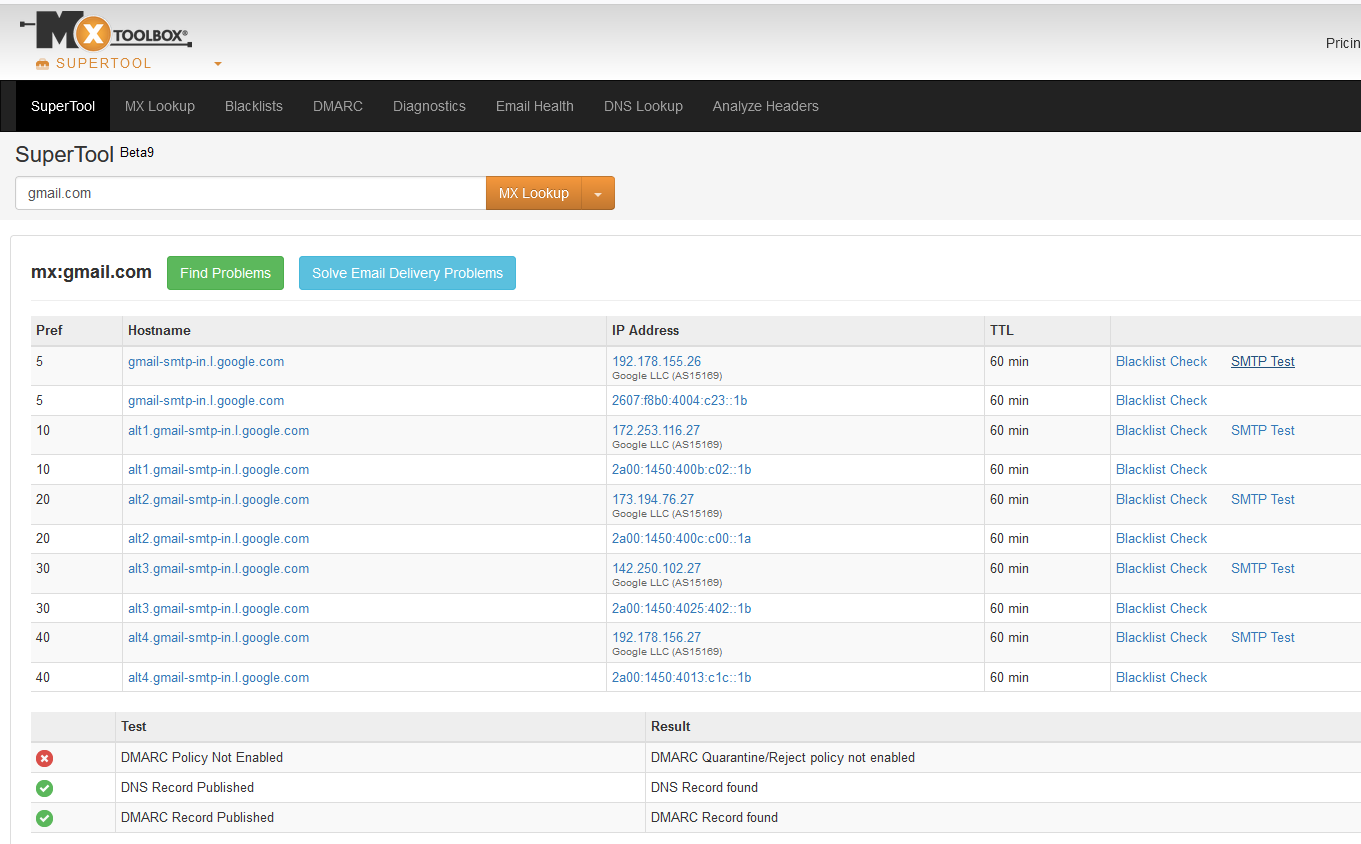Open the Email Health tab
This screenshot has width=1361, height=844.
click(535, 106)
